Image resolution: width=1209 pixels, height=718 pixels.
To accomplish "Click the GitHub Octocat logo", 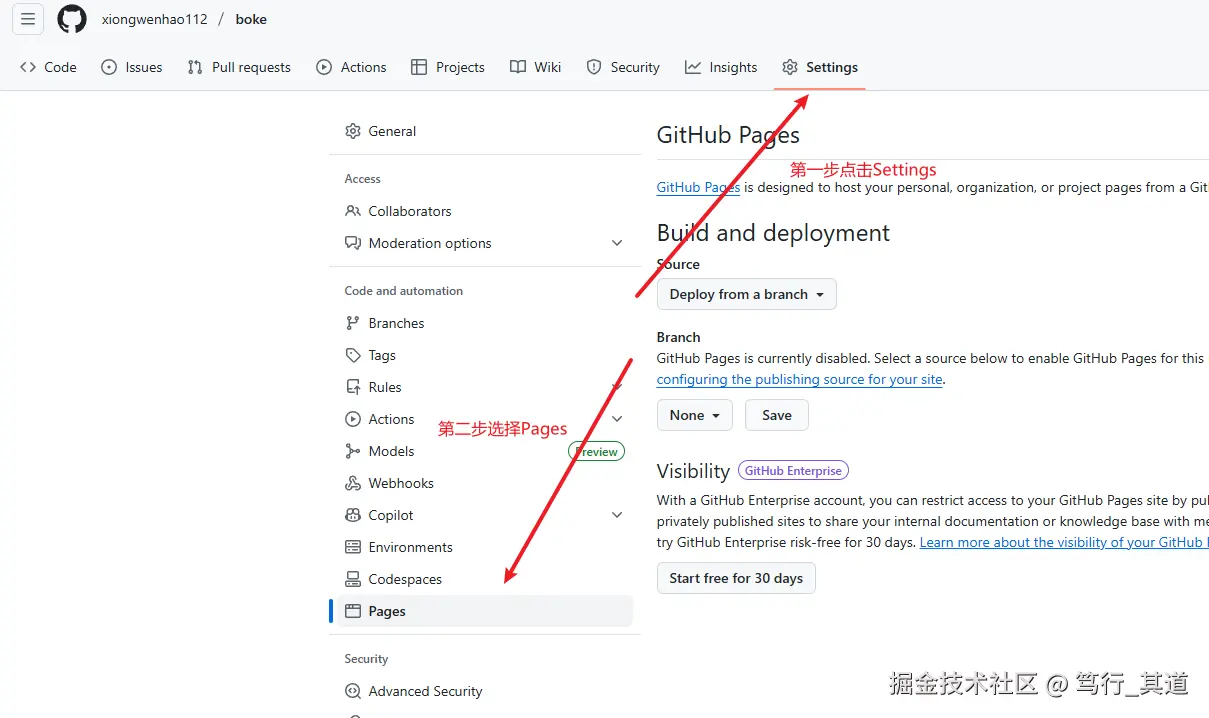I will pyautogui.click(x=72, y=19).
